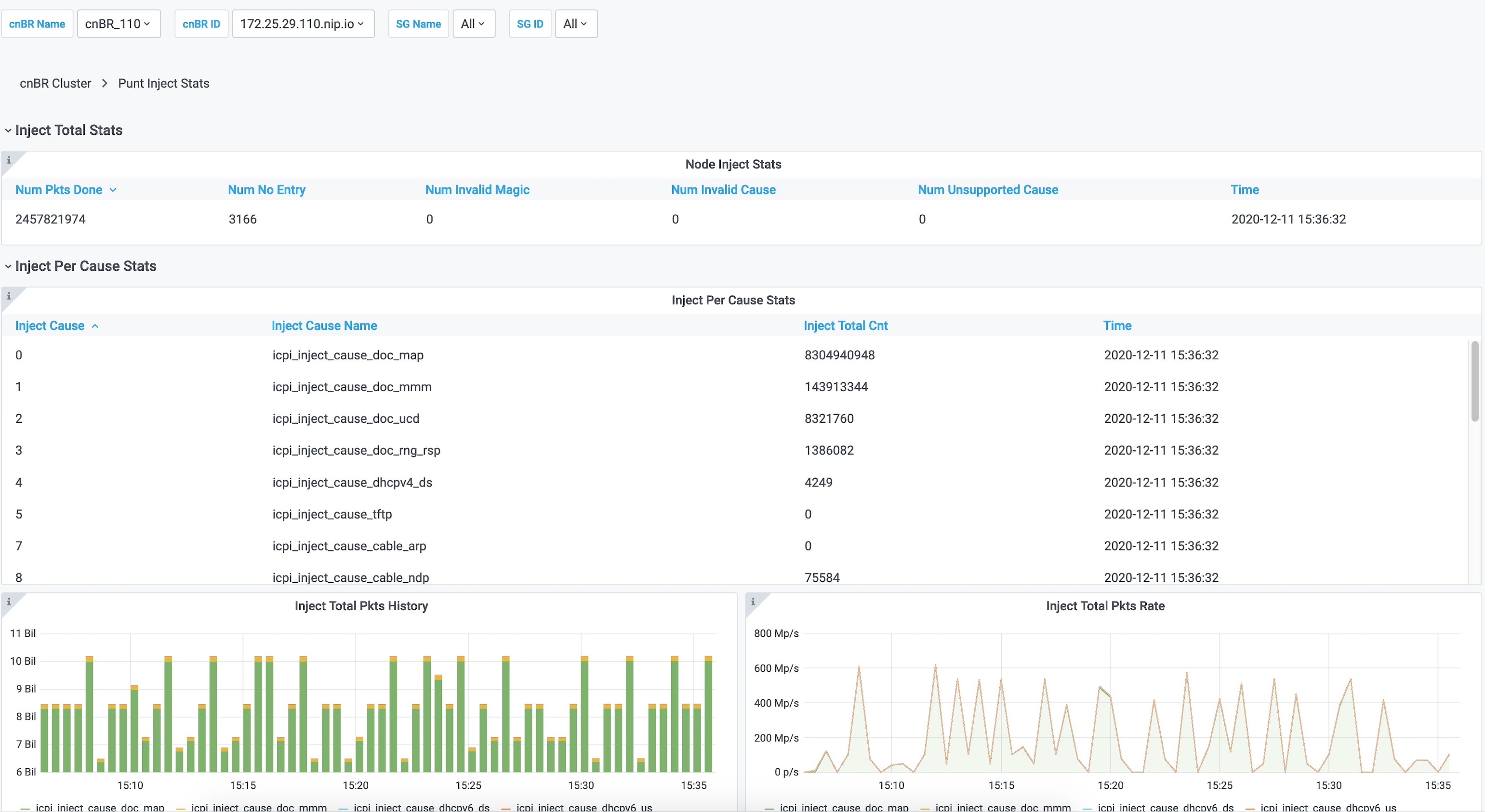Click the icpi_inject_cause_dhcpv4_ds row name
1485x812 pixels.
click(352, 483)
